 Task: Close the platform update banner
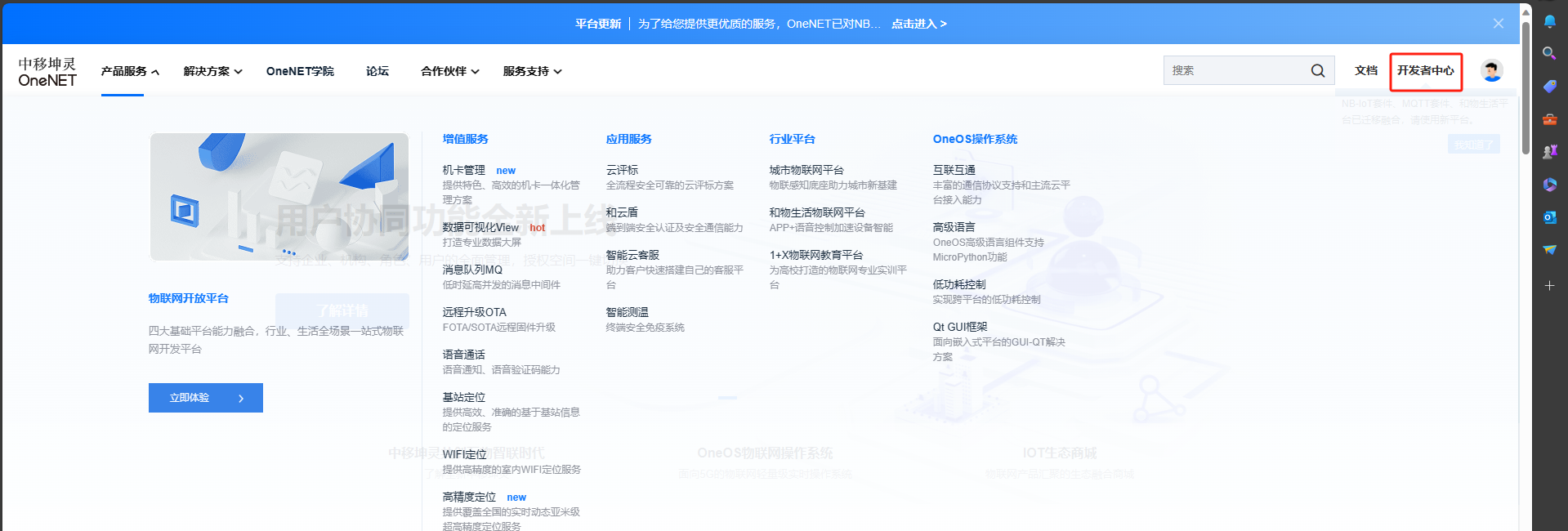(x=1498, y=24)
